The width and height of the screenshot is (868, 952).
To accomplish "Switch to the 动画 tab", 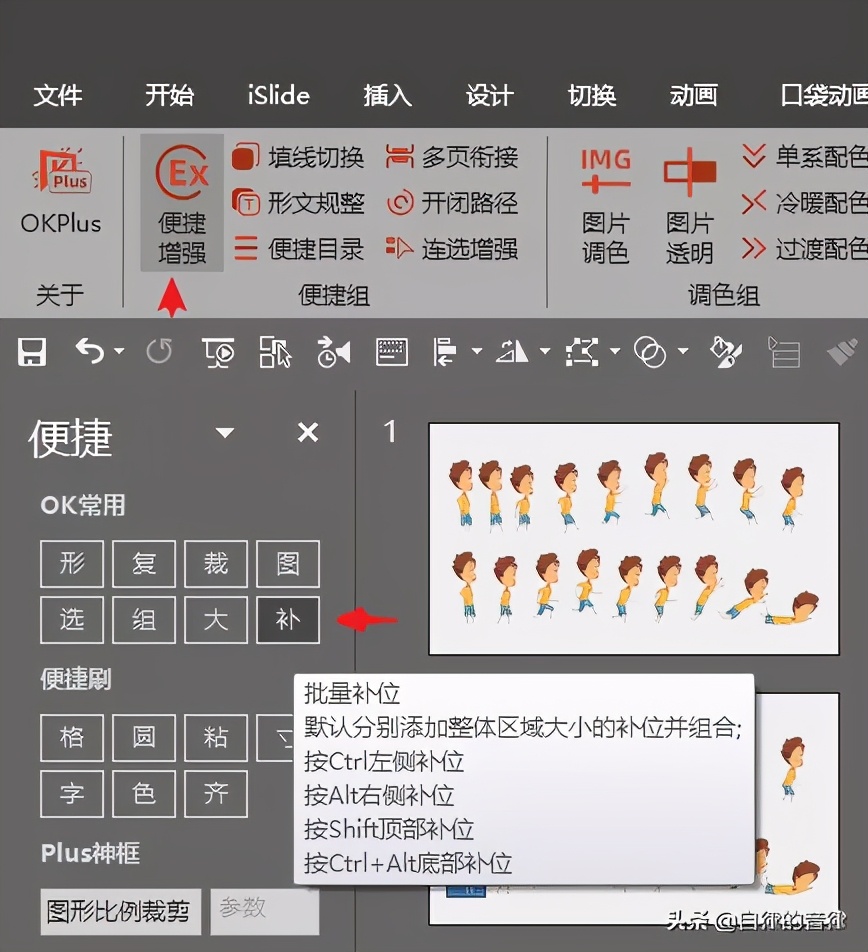I will coord(693,95).
